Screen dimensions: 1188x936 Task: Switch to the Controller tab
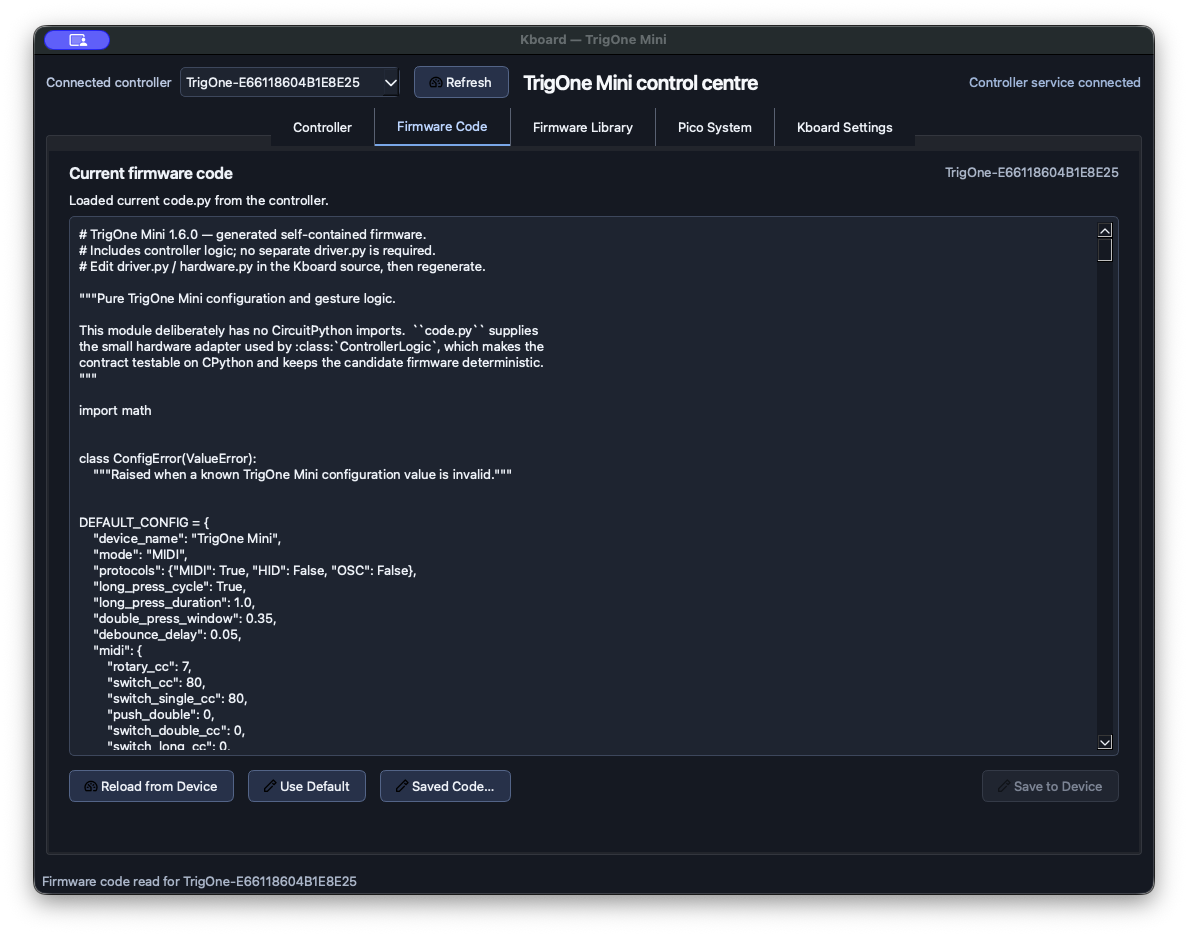pos(322,127)
